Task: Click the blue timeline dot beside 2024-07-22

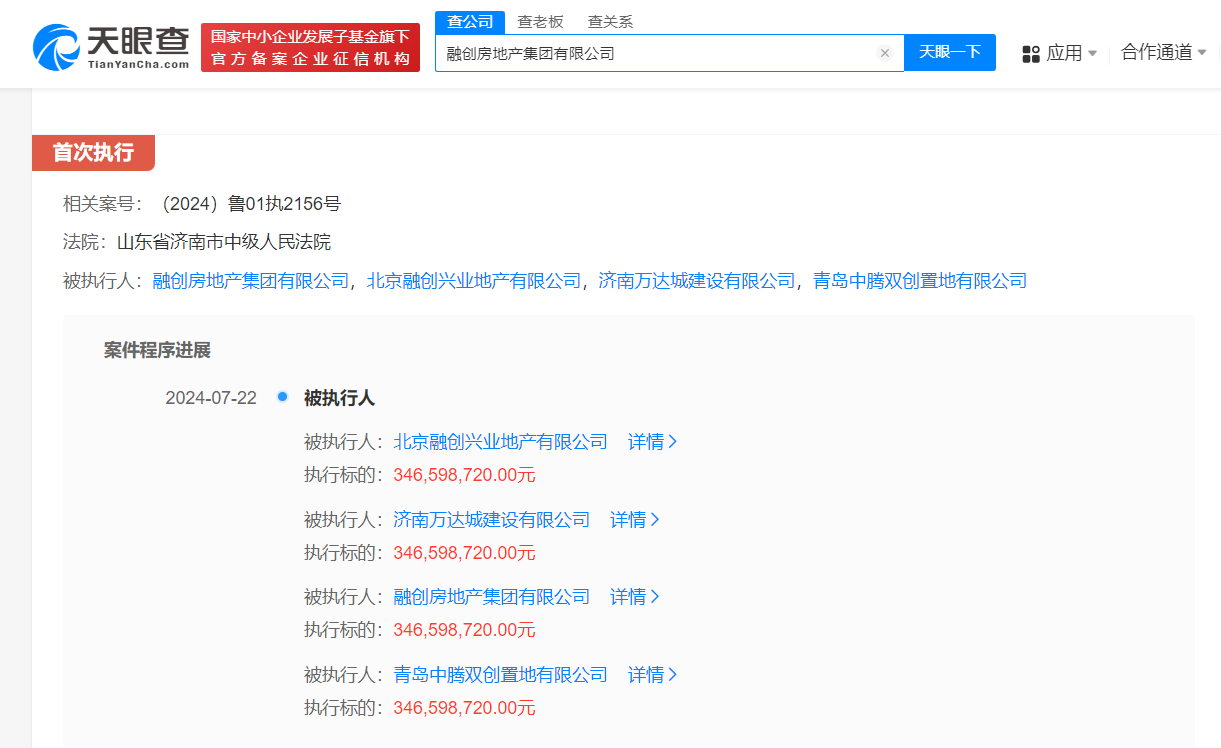Action: (281, 397)
